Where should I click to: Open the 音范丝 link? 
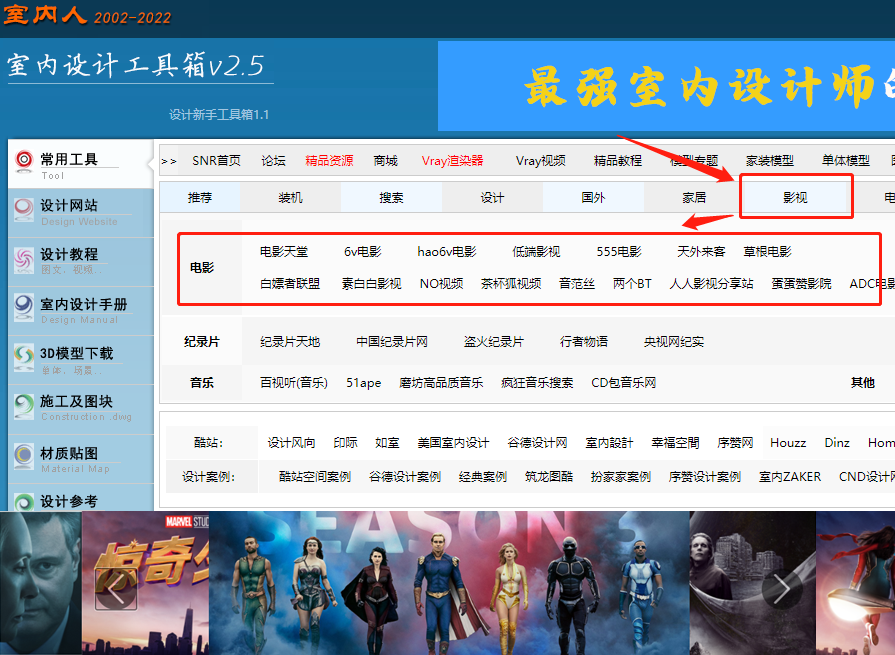pyautogui.click(x=576, y=284)
